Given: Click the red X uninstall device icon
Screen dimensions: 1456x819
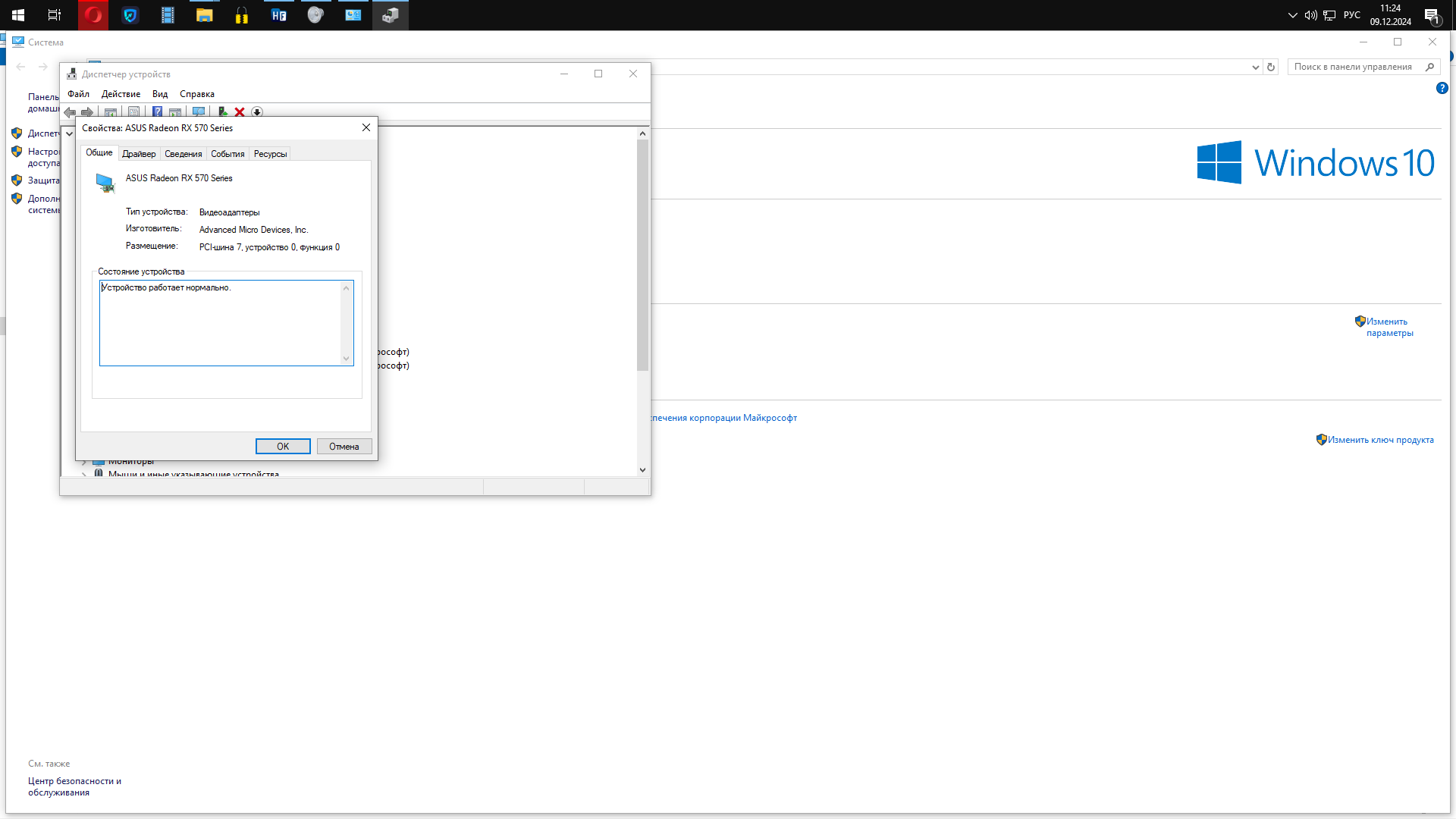Looking at the screenshot, I should click(240, 112).
